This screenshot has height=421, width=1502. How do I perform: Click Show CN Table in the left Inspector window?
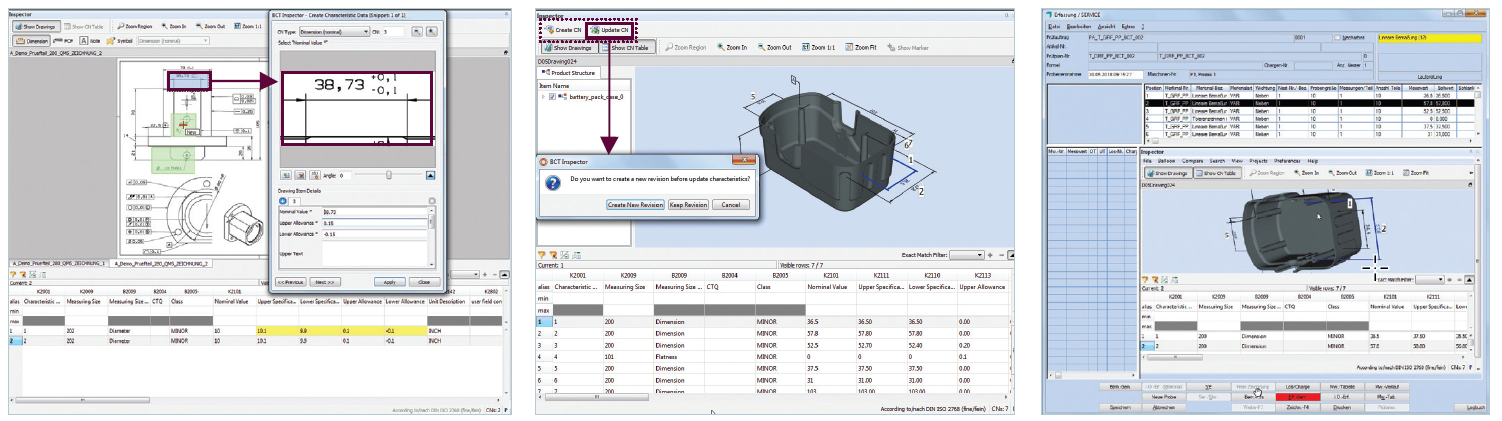pos(83,27)
